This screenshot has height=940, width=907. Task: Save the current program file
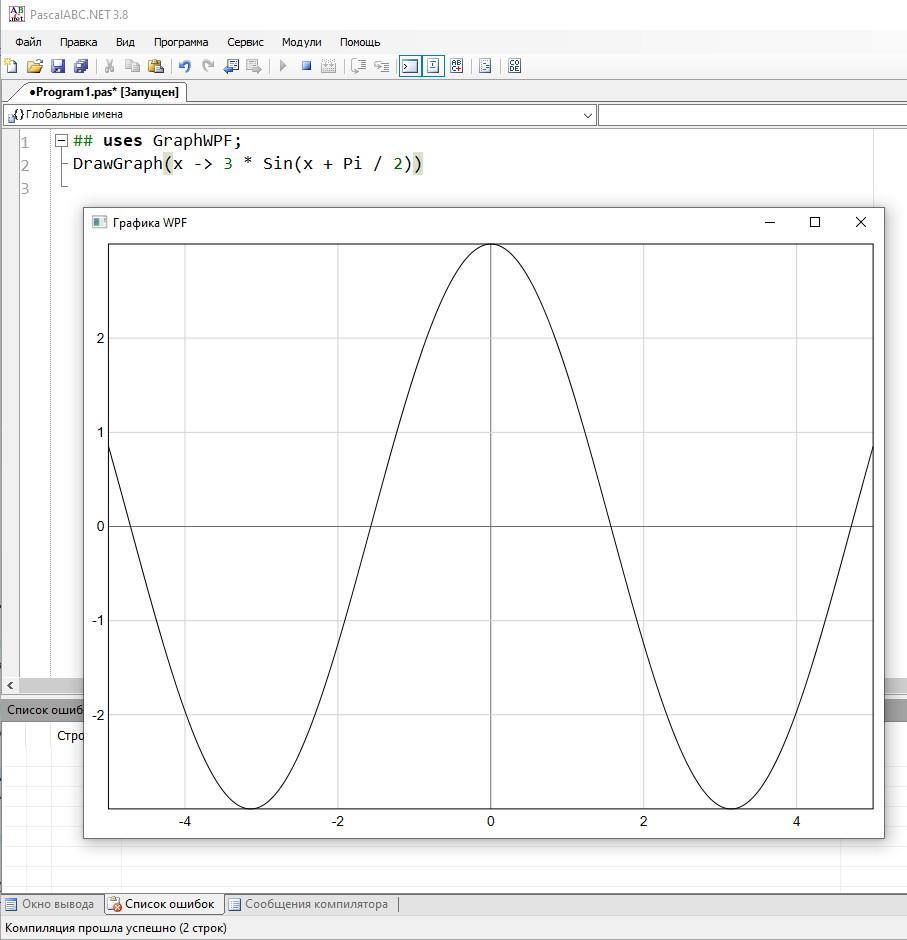58,66
